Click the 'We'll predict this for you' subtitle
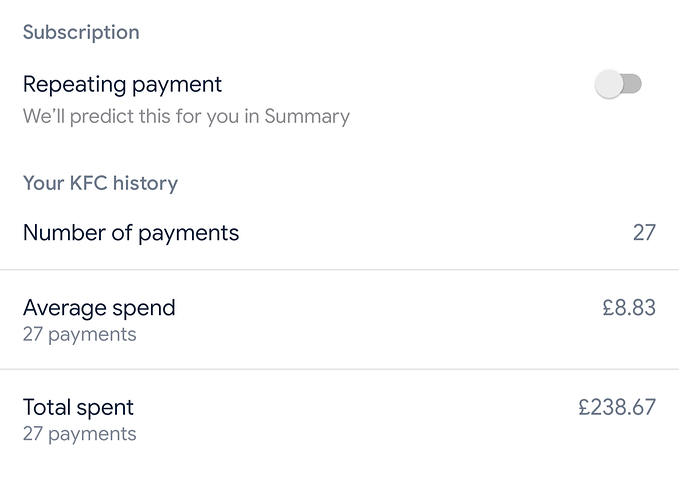 click(186, 116)
